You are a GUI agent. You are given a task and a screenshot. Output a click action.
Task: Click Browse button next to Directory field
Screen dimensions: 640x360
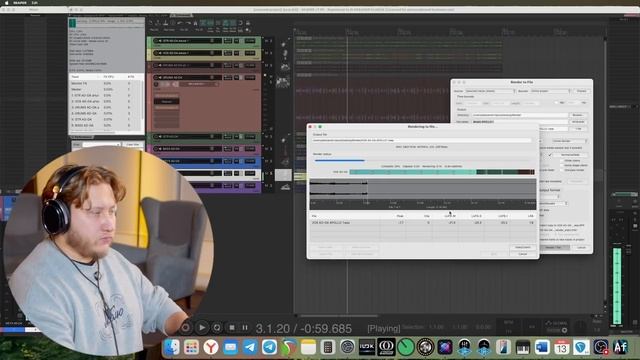pos(578,116)
